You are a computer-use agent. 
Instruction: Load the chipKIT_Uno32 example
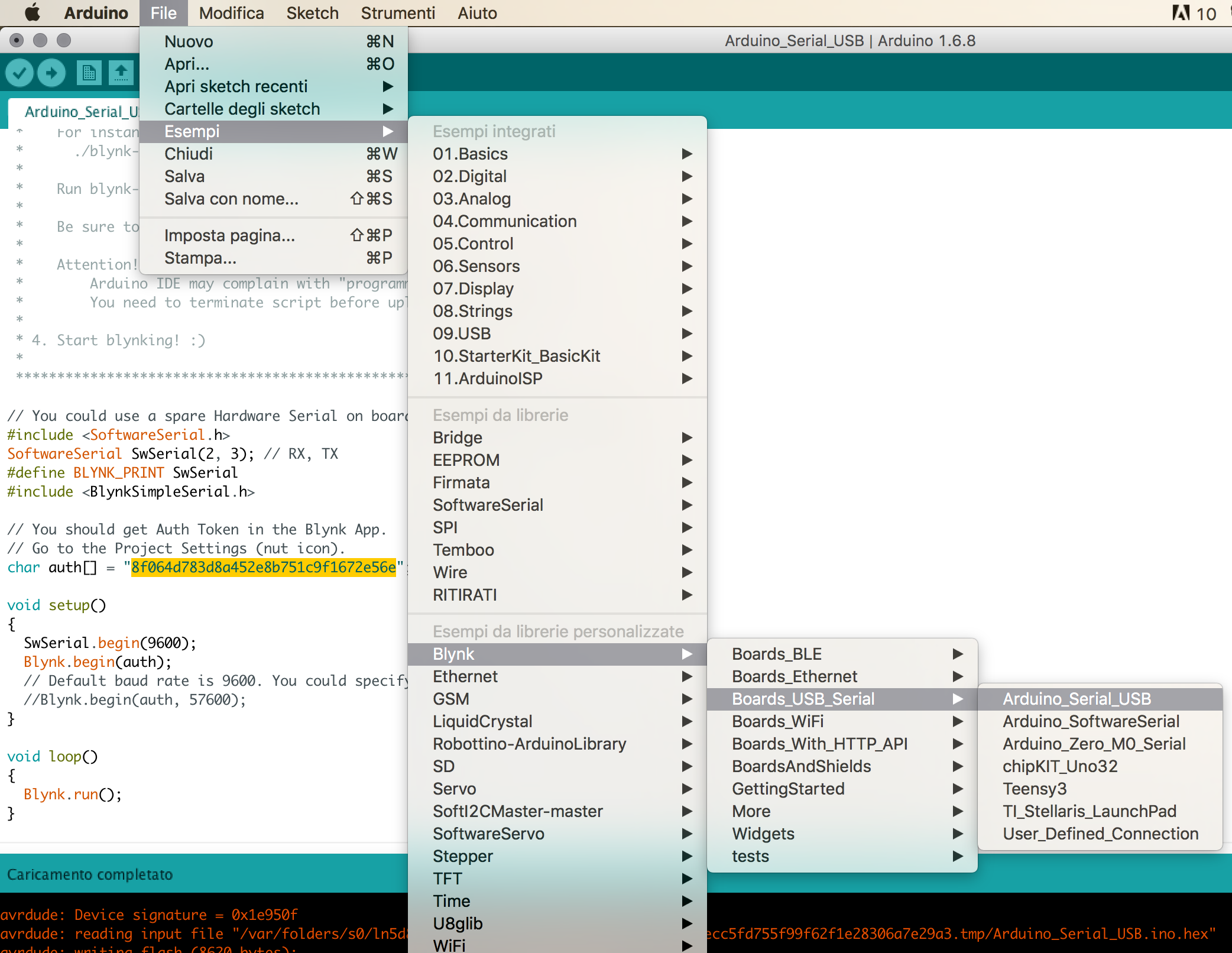[1100, 766]
